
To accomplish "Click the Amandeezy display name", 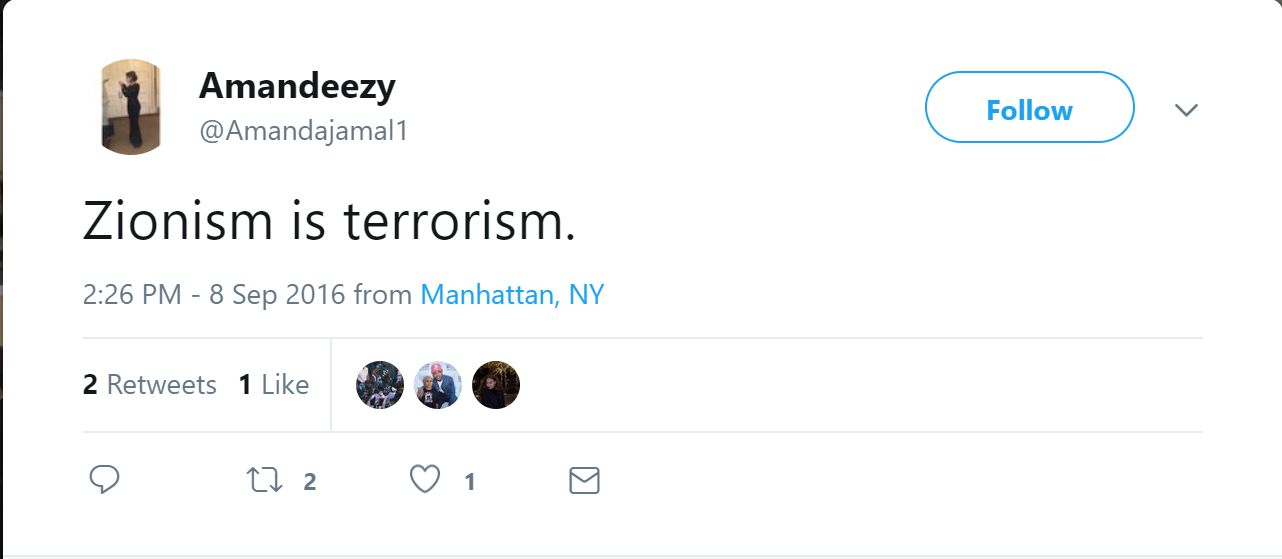I will point(297,87).
